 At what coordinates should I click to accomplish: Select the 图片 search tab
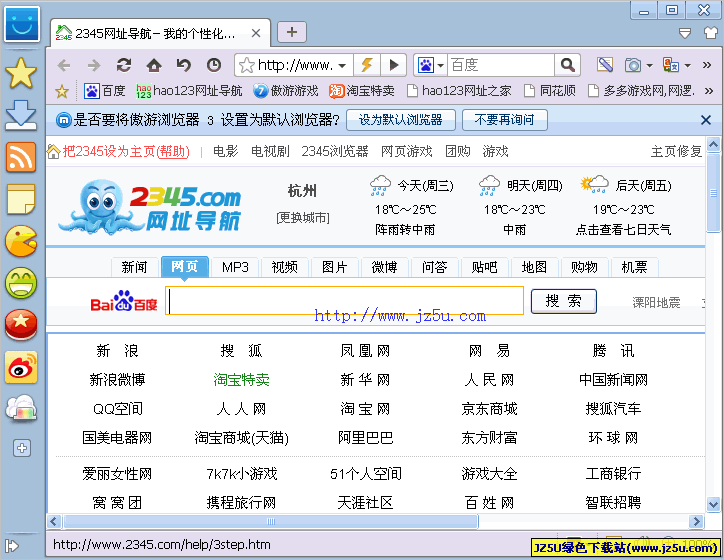[334, 267]
